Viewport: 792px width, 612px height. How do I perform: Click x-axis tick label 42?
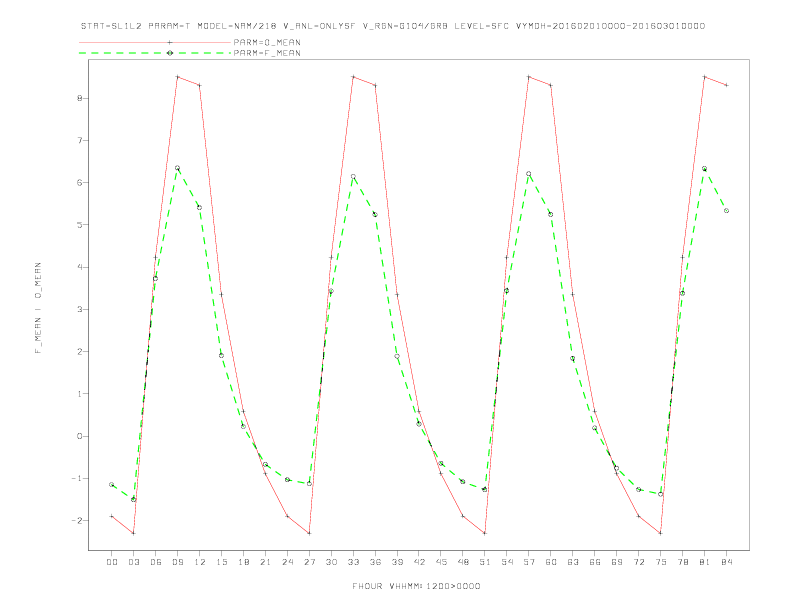pos(419,562)
